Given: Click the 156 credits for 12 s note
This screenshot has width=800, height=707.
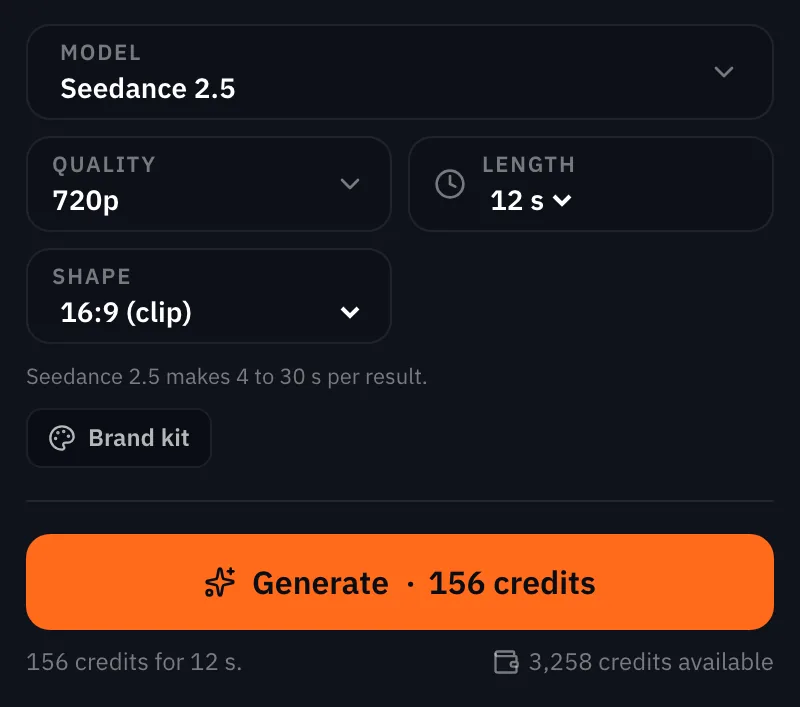Looking at the screenshot, I should (x=134, y=662).
